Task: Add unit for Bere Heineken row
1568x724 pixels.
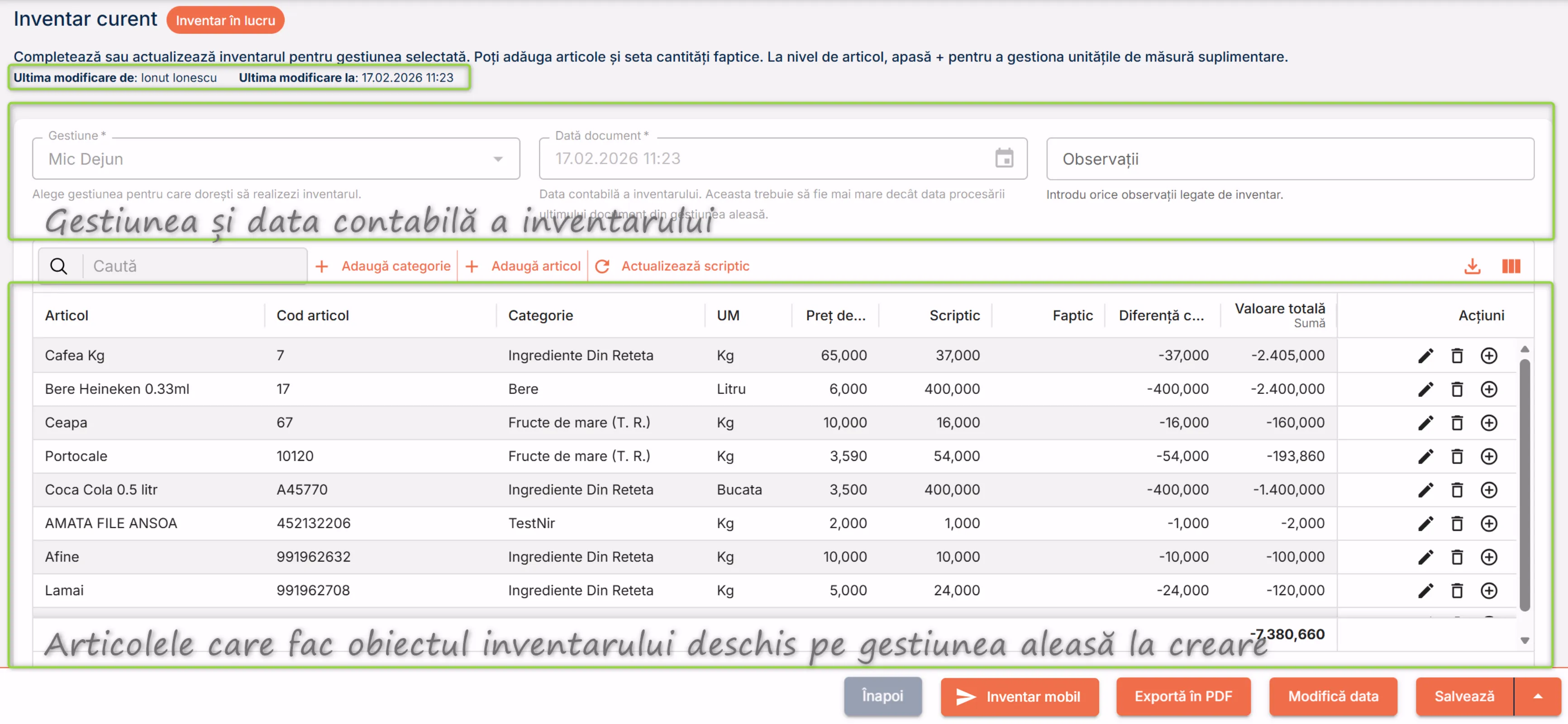Action: pos(1488,389)
